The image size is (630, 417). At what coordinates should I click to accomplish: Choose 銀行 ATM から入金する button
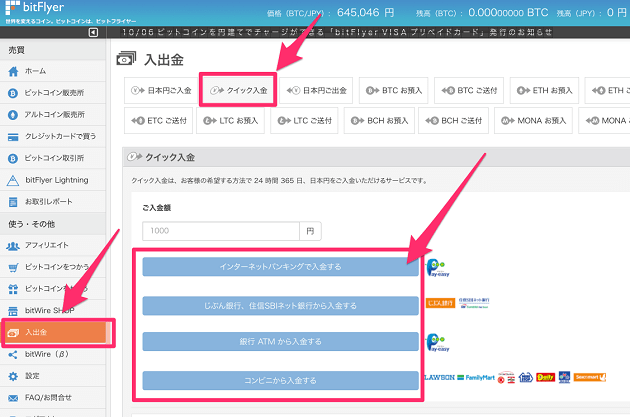pos(280,341)
